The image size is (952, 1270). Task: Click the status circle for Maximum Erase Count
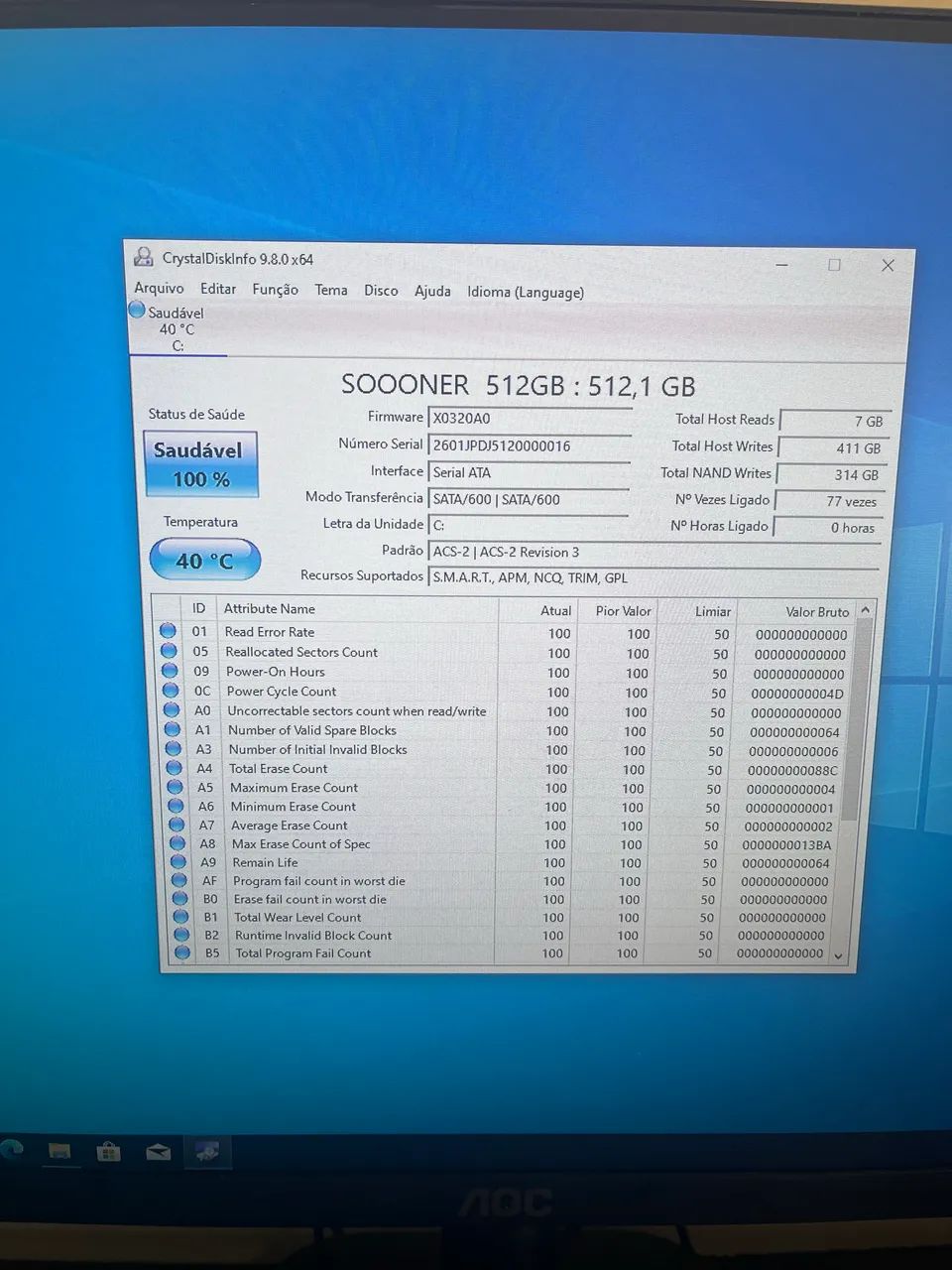[x=176, y=787]
